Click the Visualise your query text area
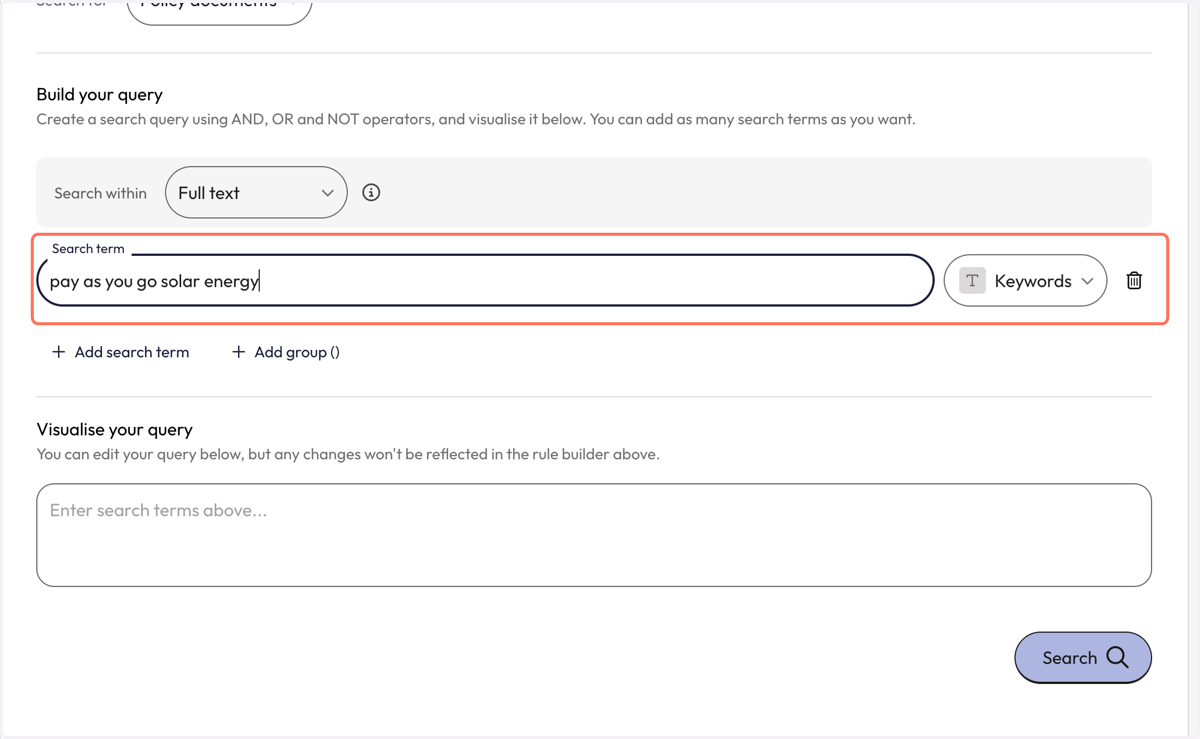1200x739 pixels. [594, 535]
